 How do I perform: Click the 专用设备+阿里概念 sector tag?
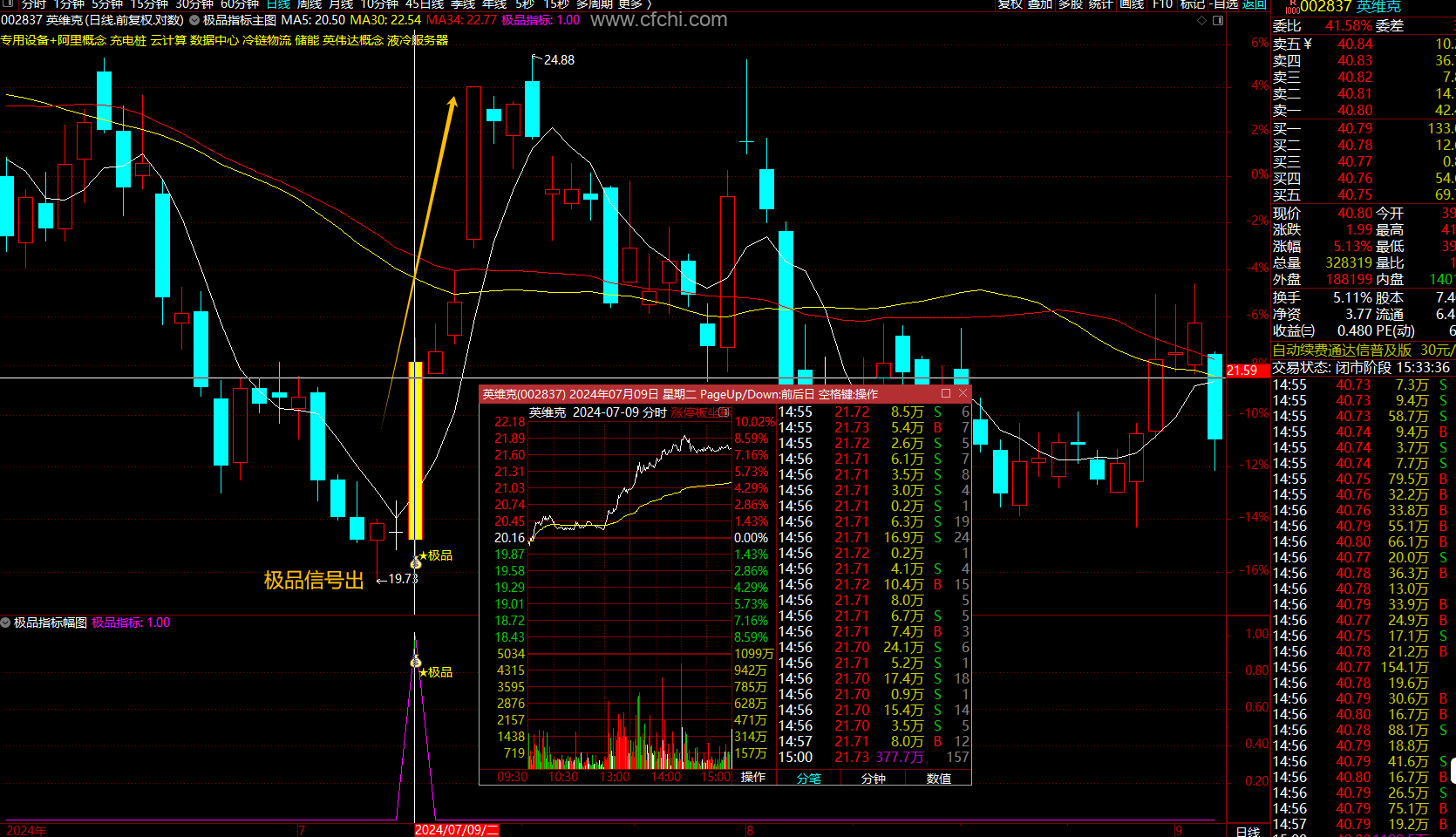coord(53,40)
